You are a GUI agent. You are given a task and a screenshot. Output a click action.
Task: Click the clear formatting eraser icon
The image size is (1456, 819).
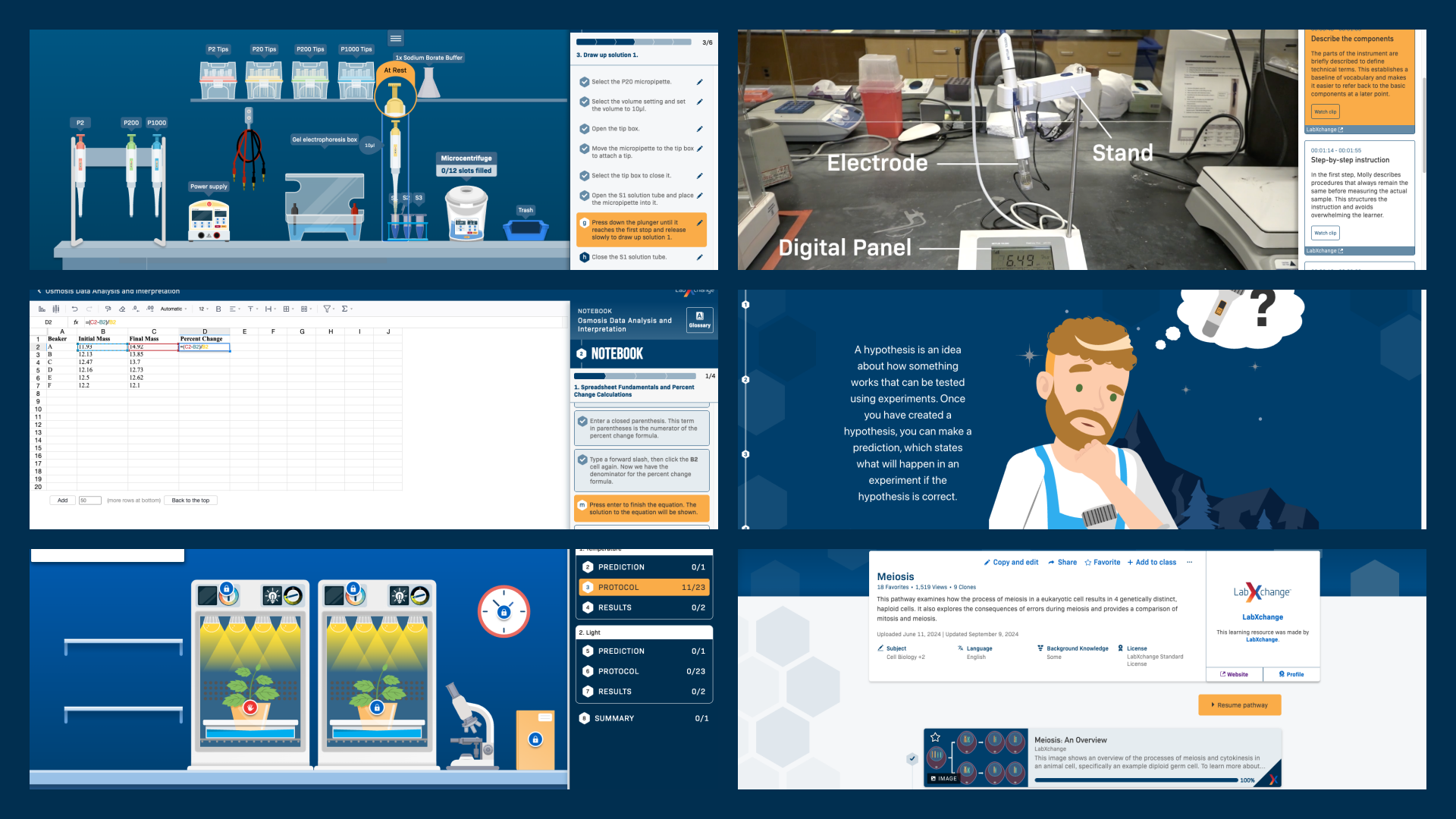122,309
